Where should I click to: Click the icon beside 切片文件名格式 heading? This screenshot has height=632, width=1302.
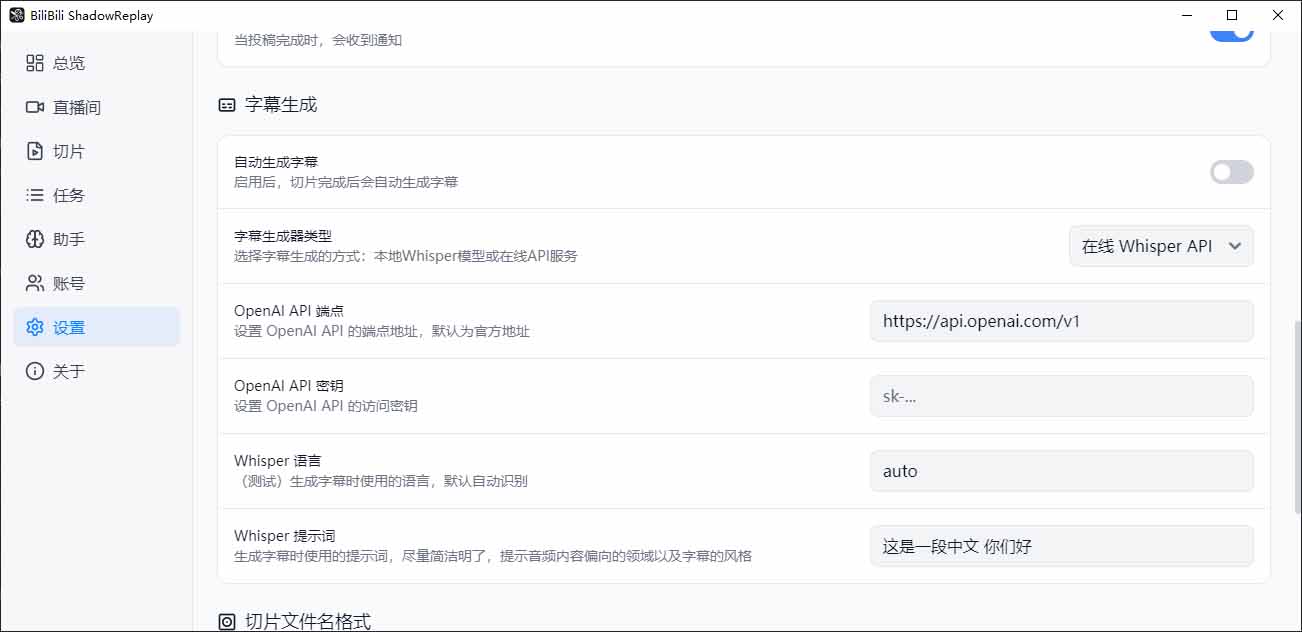[x=227, y=622]
